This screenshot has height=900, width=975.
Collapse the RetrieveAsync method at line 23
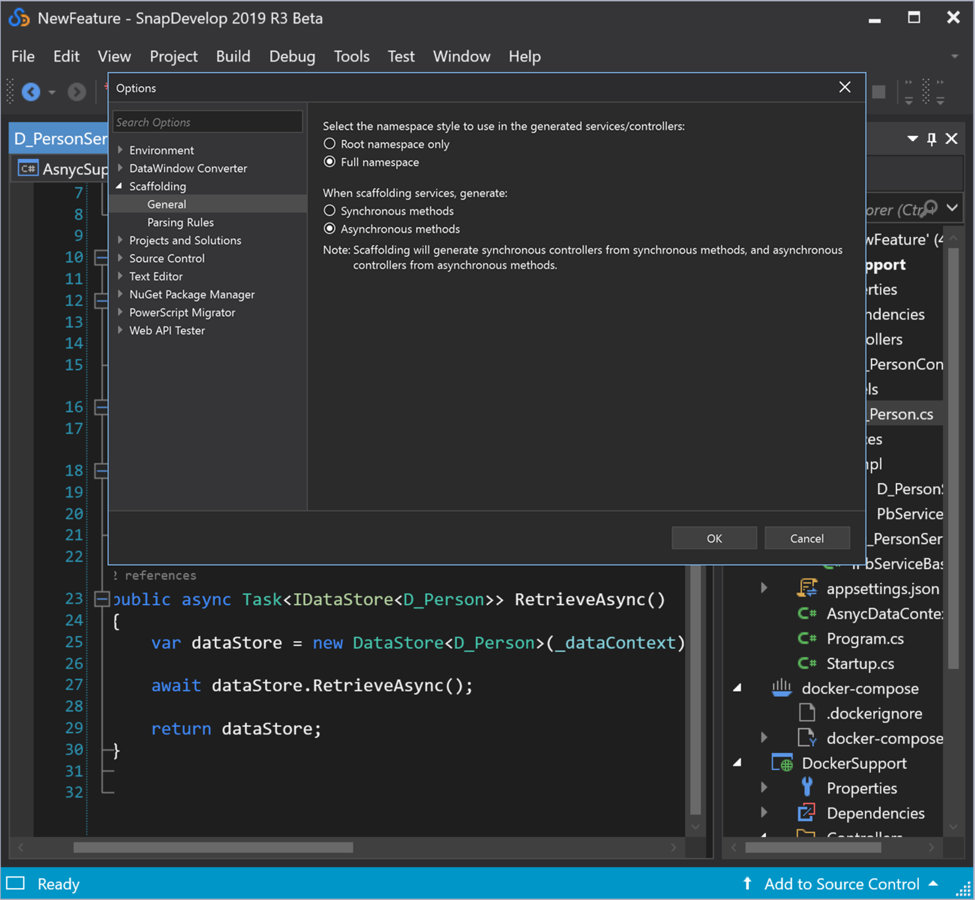(x=101, y=599)
